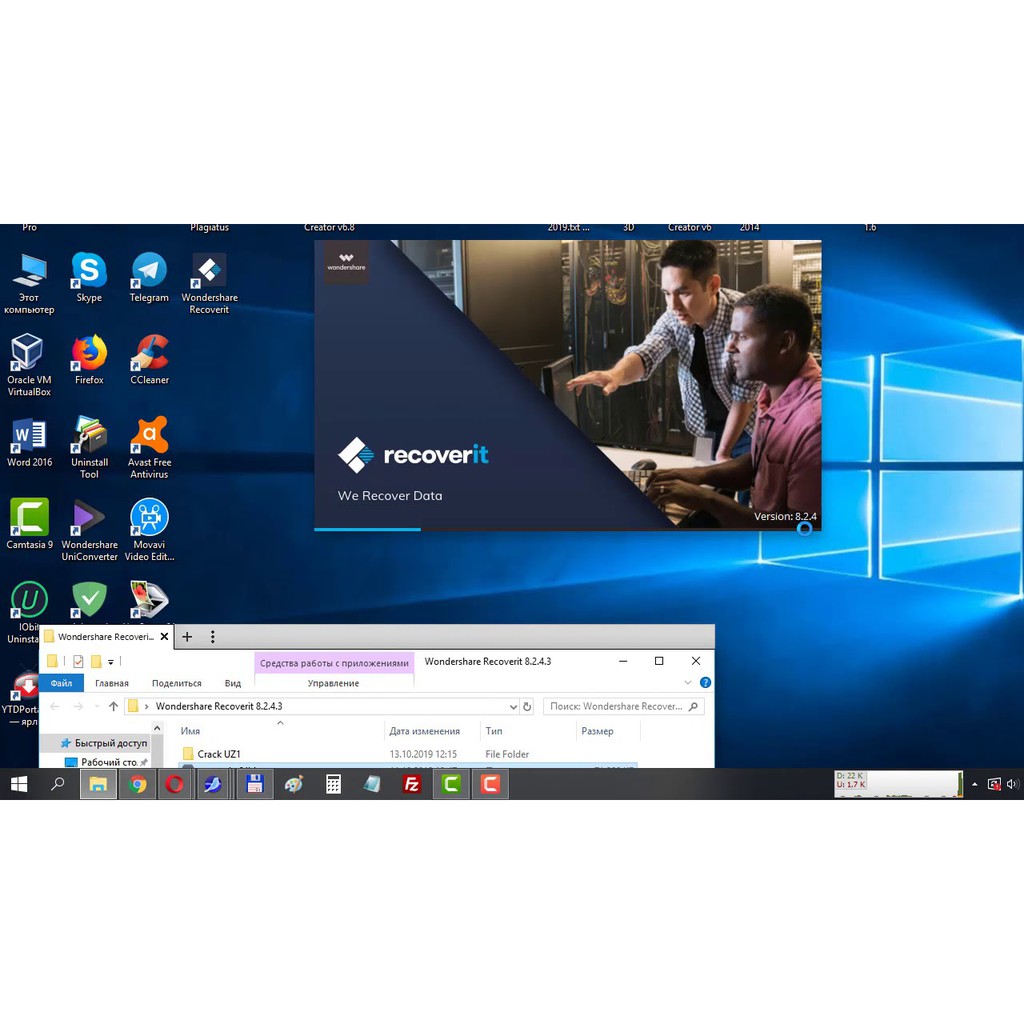Screen dimensions: 1024x1024
Task: Switch to green Camtasia taskbar button
Action: pos(451,784)
